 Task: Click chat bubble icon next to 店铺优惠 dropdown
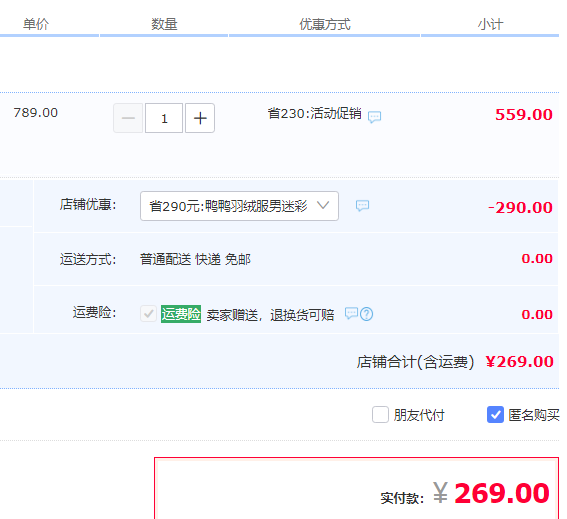362,206
